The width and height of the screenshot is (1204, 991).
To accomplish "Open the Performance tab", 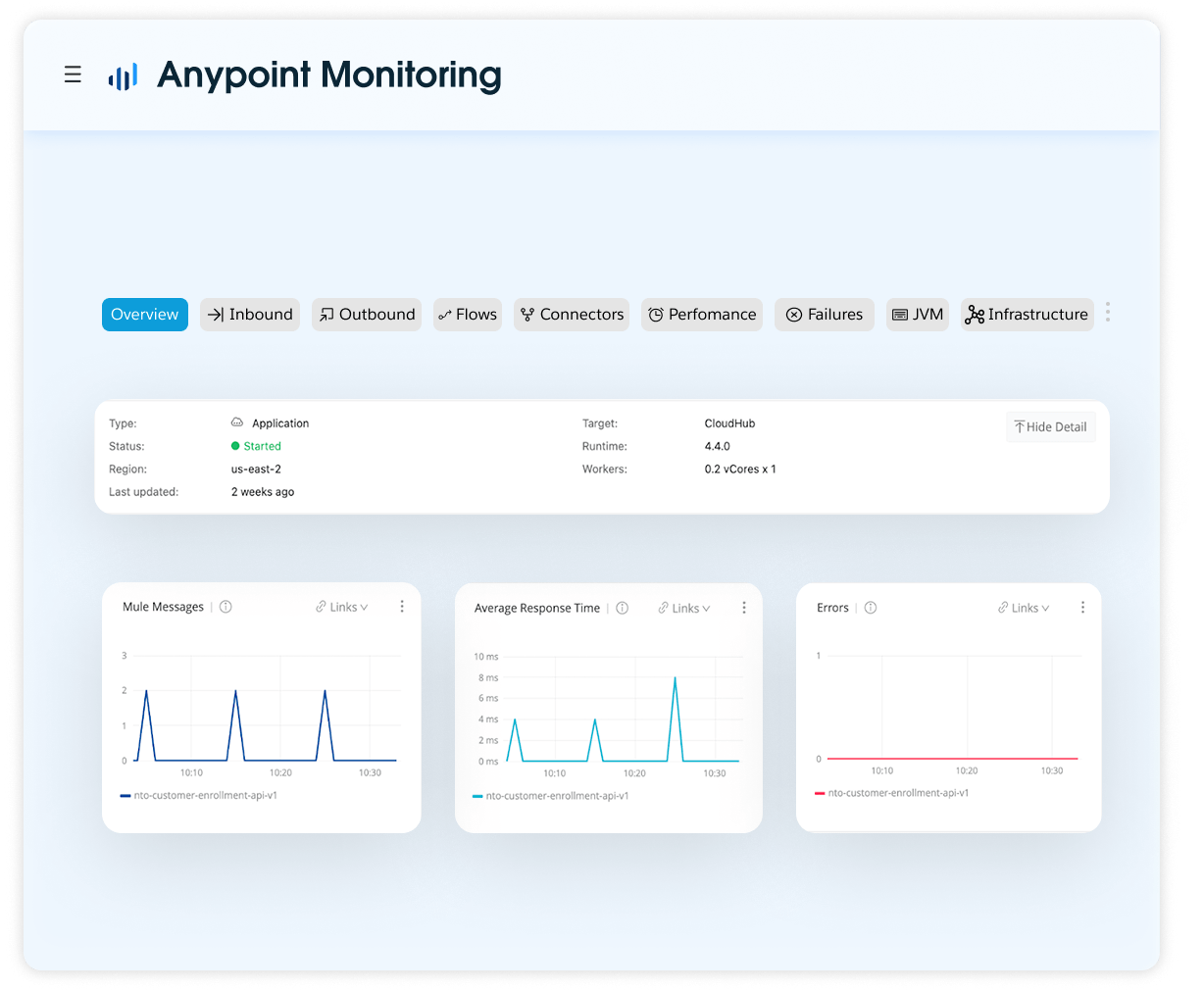I will [702, 314].
